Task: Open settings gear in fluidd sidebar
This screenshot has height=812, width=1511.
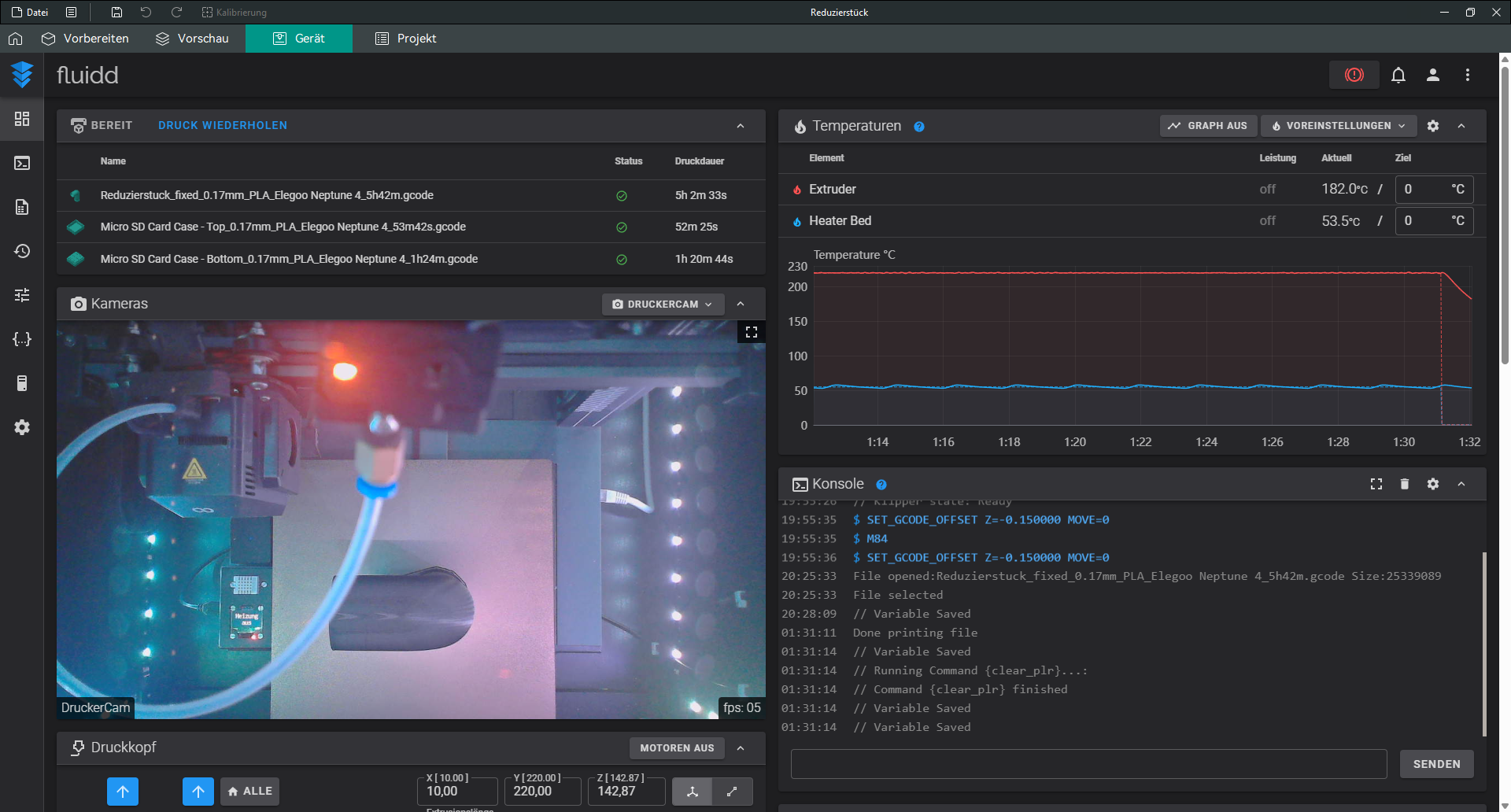Action: [x=22, y=427]
